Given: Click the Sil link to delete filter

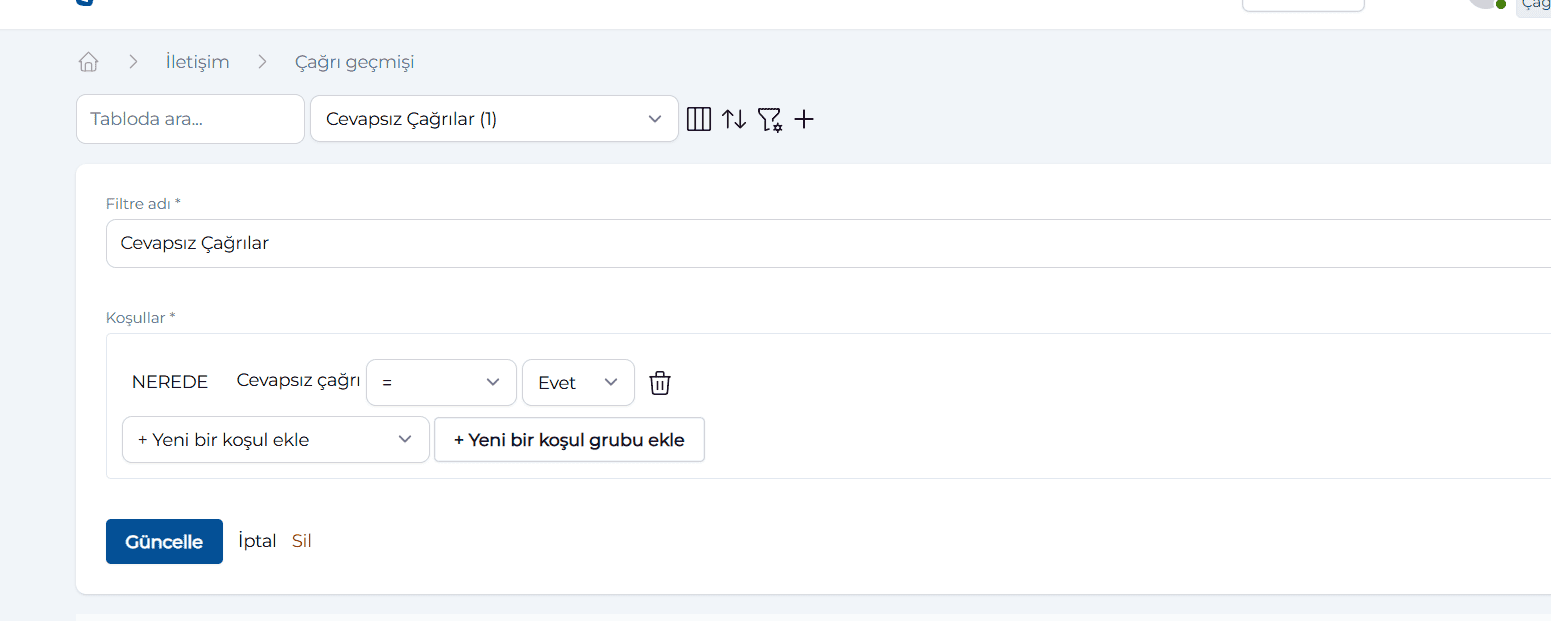Looking at the screenshot, I should click(x=301, y=541).
